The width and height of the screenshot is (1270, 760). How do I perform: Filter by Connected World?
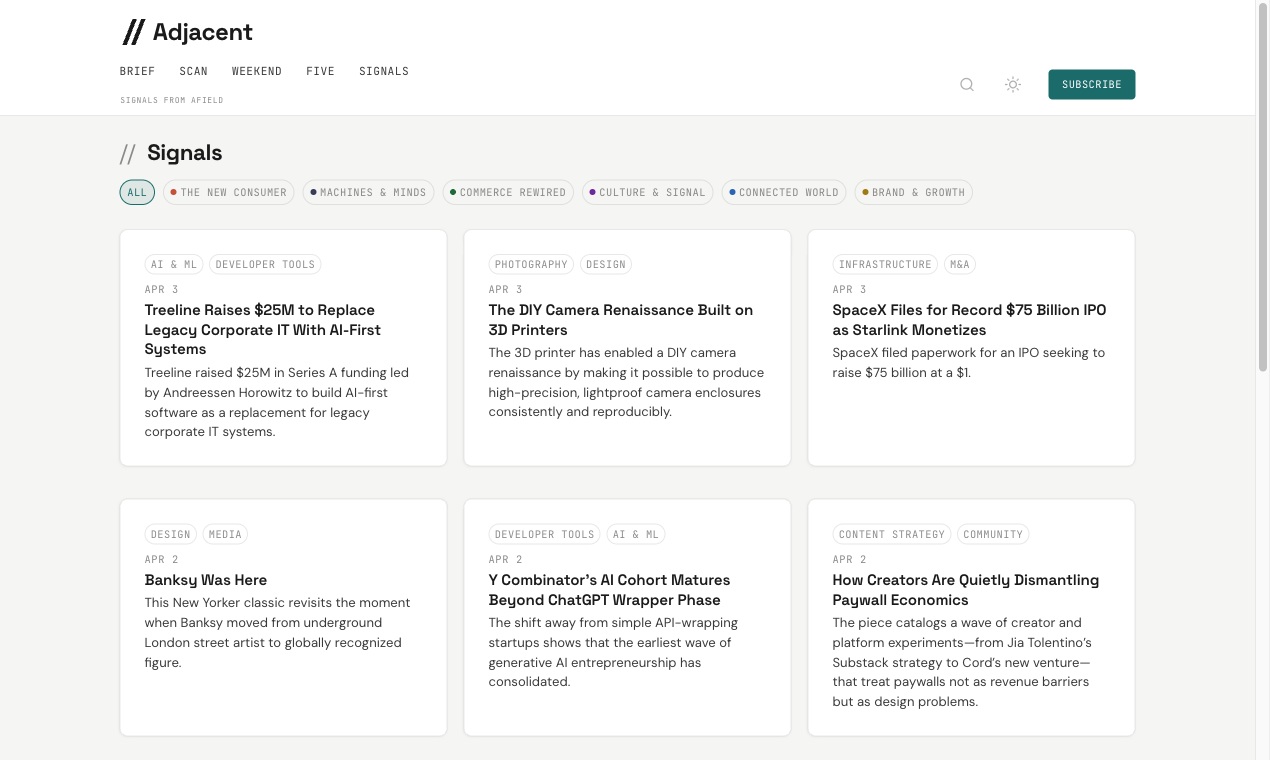tap(784, 192)
